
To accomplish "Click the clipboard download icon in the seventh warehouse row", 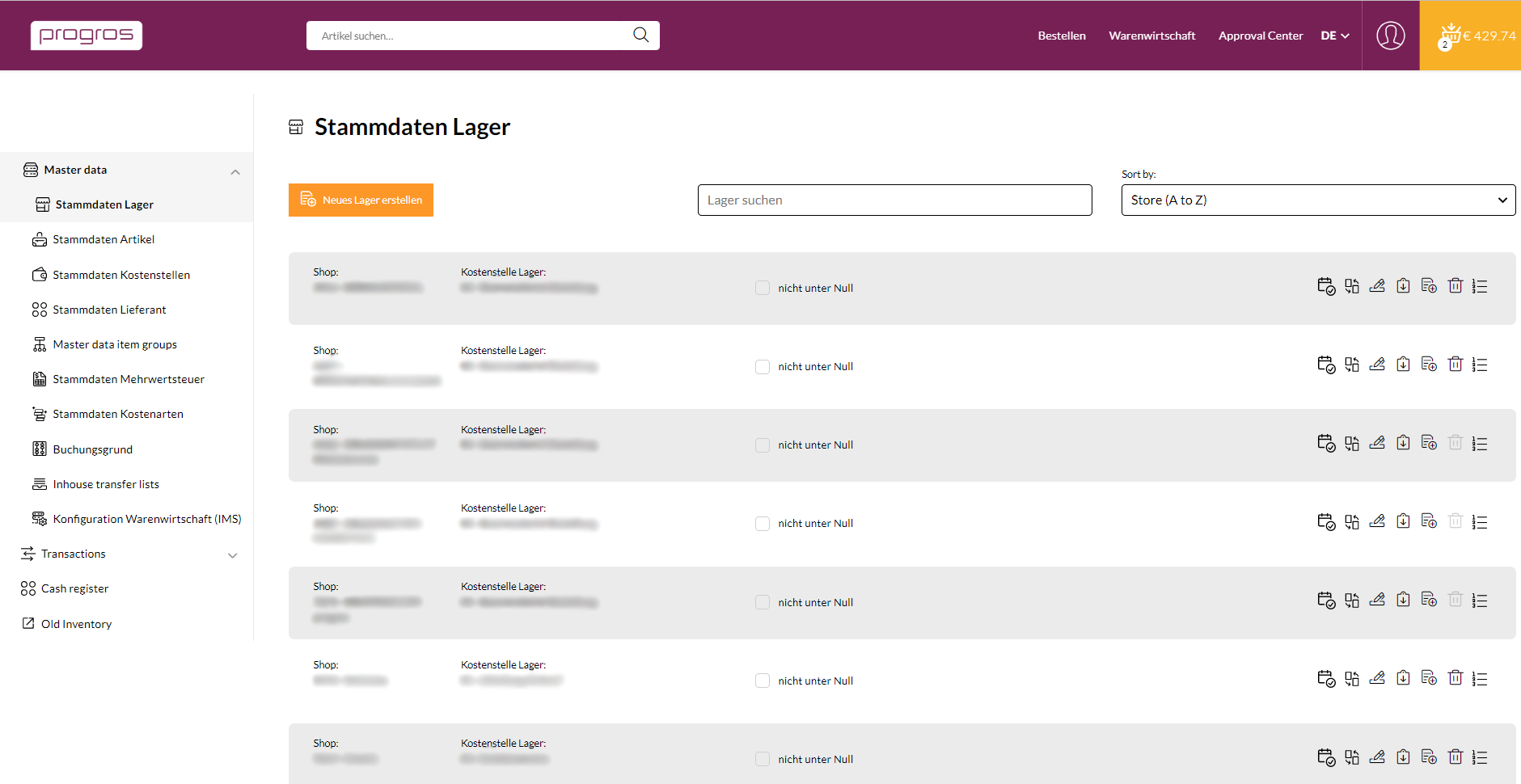I will (x=1403, y=757).
